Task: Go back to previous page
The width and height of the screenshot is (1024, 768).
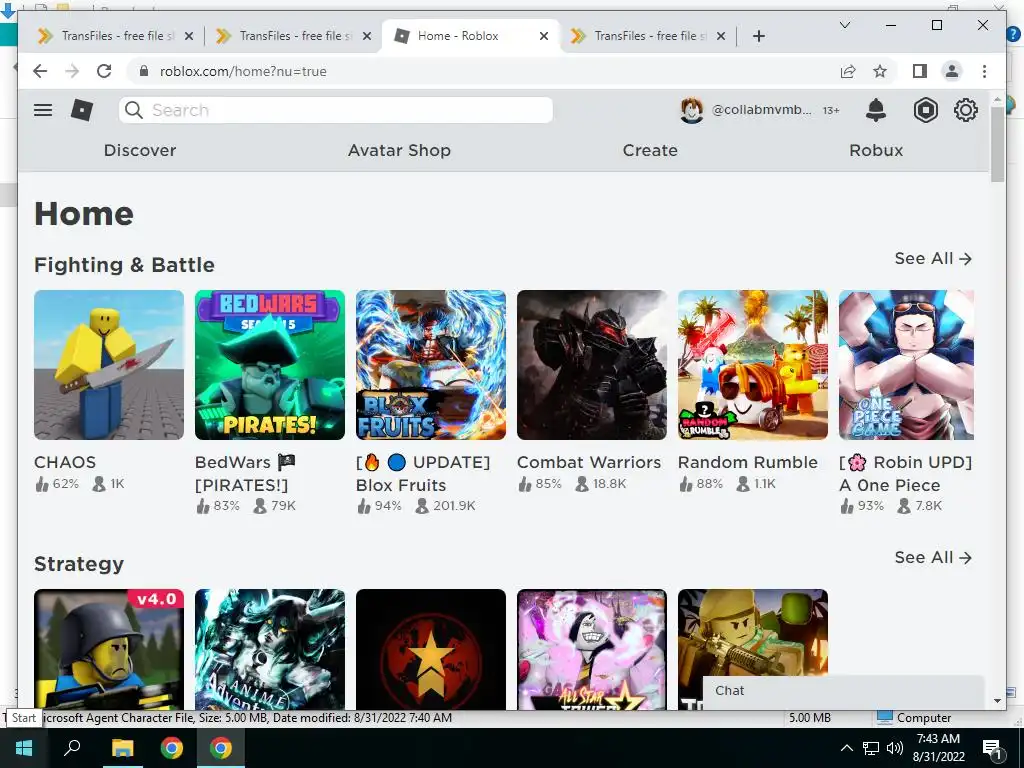Action: pos(40,71)
